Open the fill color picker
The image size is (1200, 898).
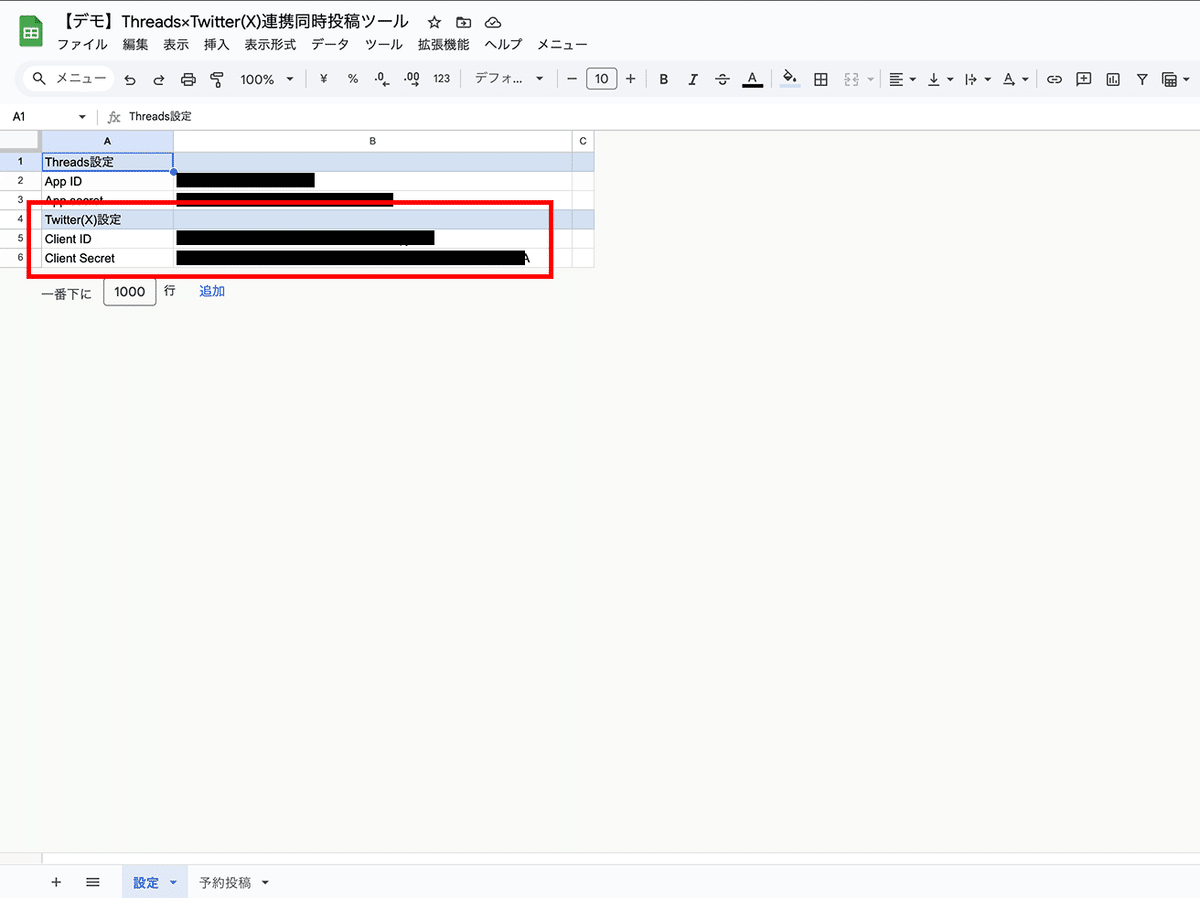[790, 79]
